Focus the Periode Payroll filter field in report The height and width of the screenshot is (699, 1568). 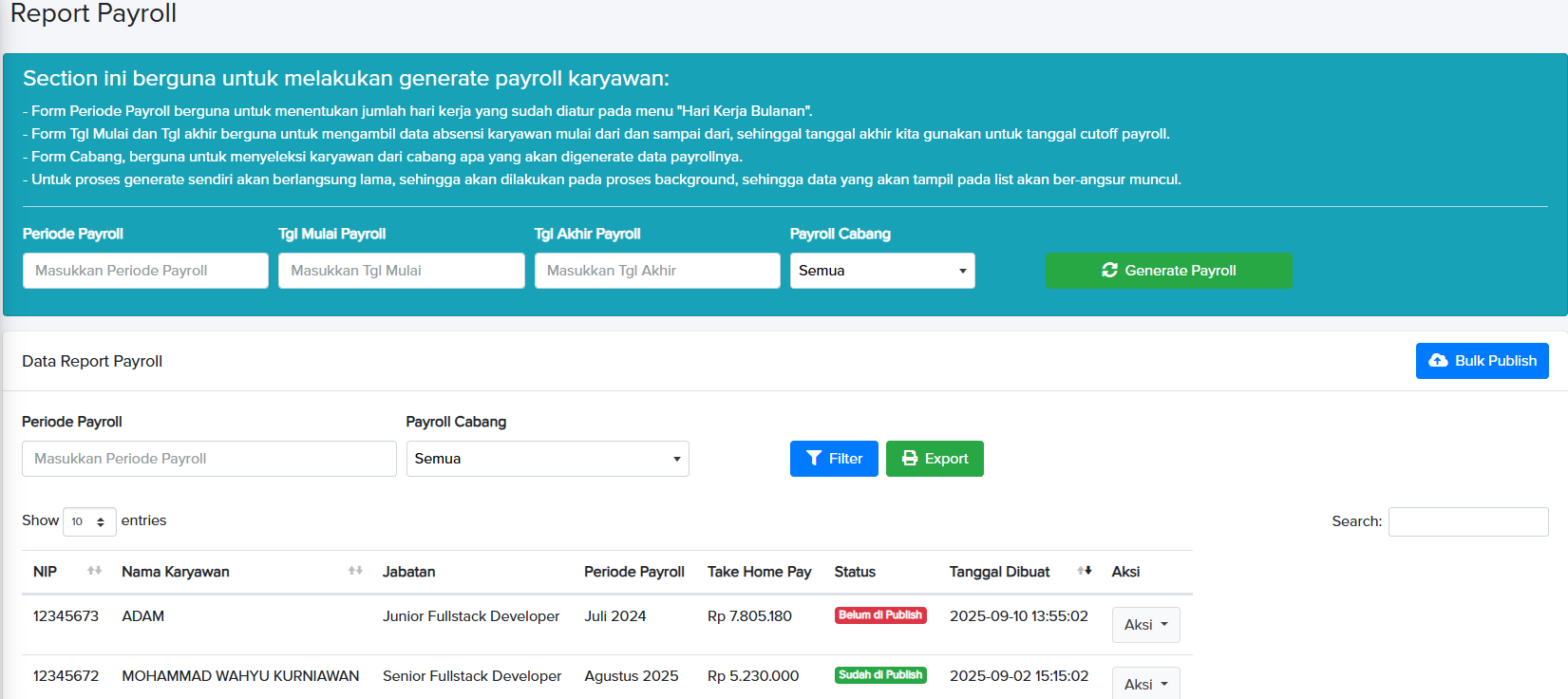pyautogui.click(x=209, y=459)
